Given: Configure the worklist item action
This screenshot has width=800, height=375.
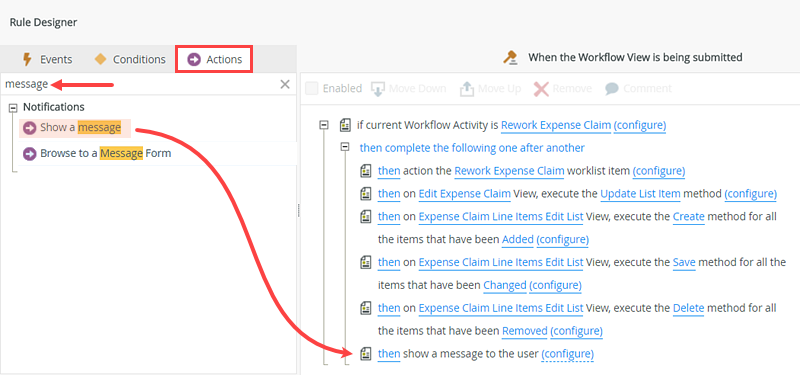Looking at the screenshot, I should (659, 171).
